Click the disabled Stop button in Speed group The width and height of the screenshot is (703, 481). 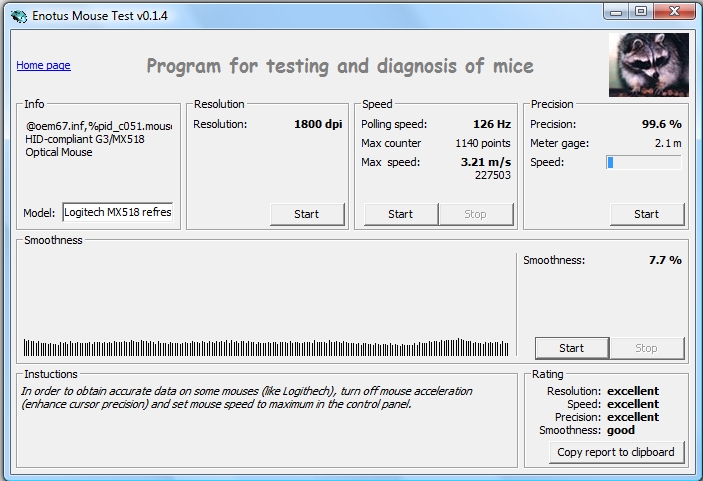tap(476, 214)
